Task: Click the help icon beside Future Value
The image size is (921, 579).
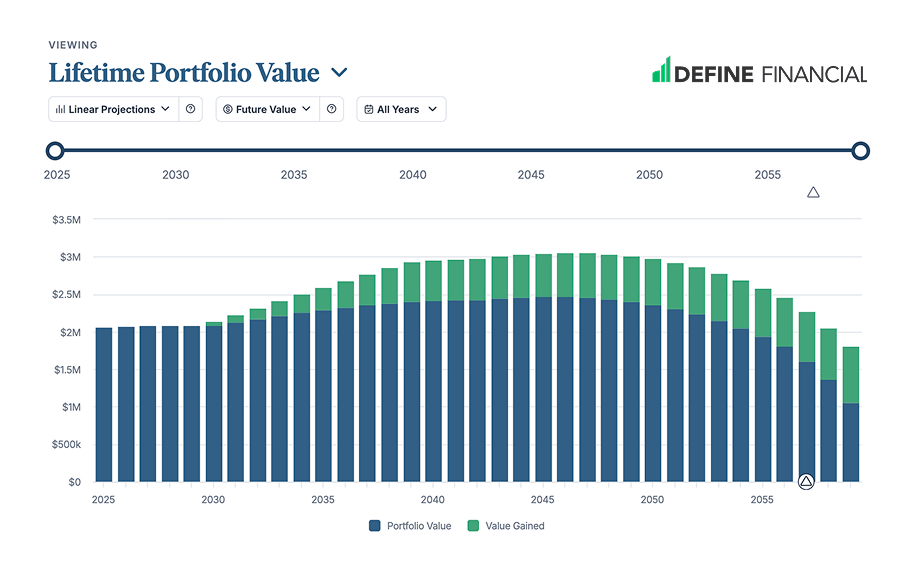Action: (332, 109)
